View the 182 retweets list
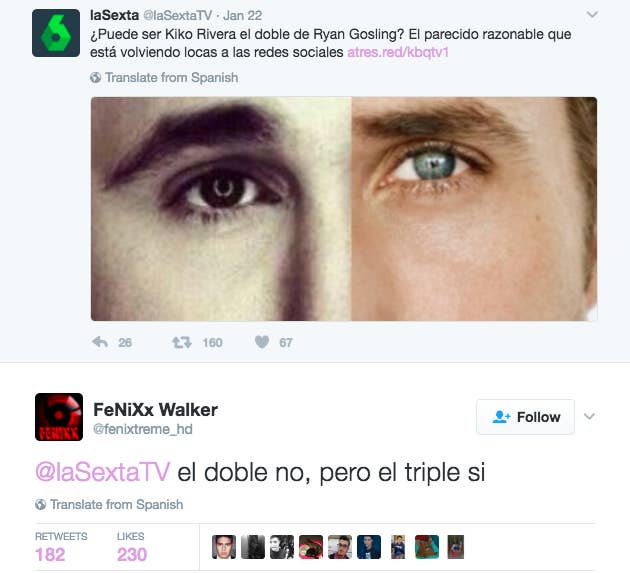 coord(61,547)
